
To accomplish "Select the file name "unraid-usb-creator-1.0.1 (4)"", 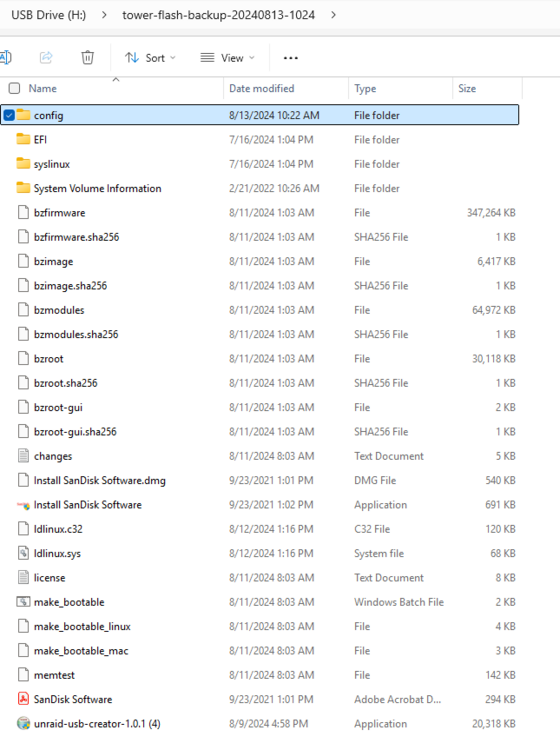I will click(97, 724).
